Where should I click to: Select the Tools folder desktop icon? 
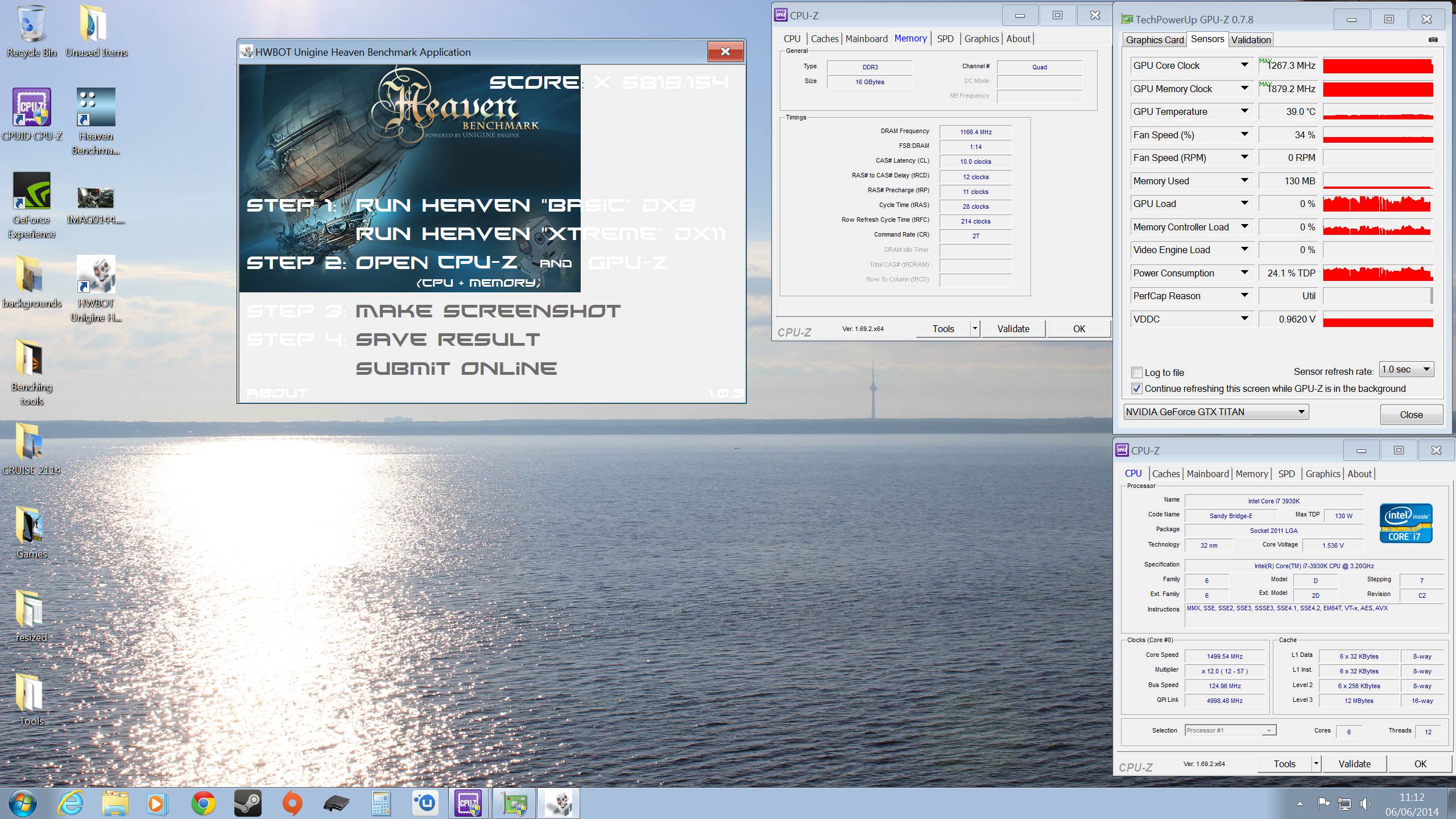click(32, 700)
